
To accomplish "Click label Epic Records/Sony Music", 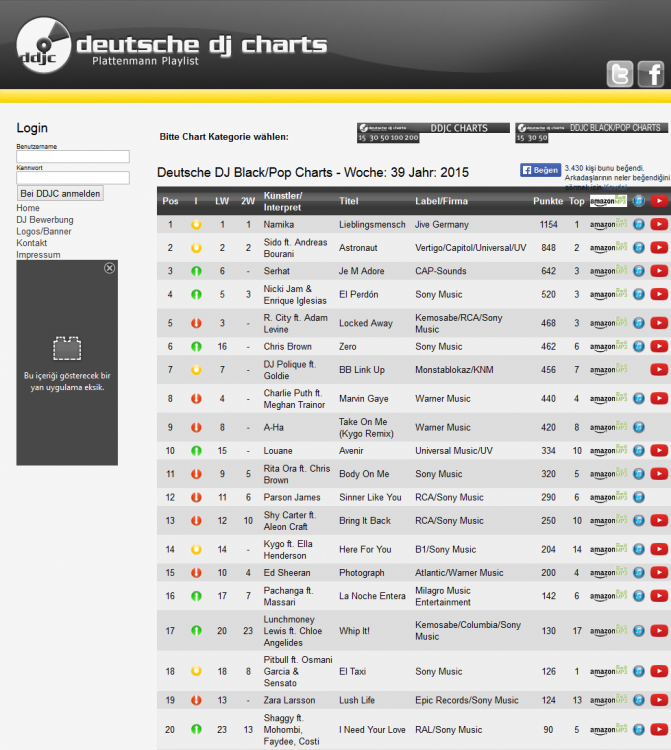I will coord(467,700).
